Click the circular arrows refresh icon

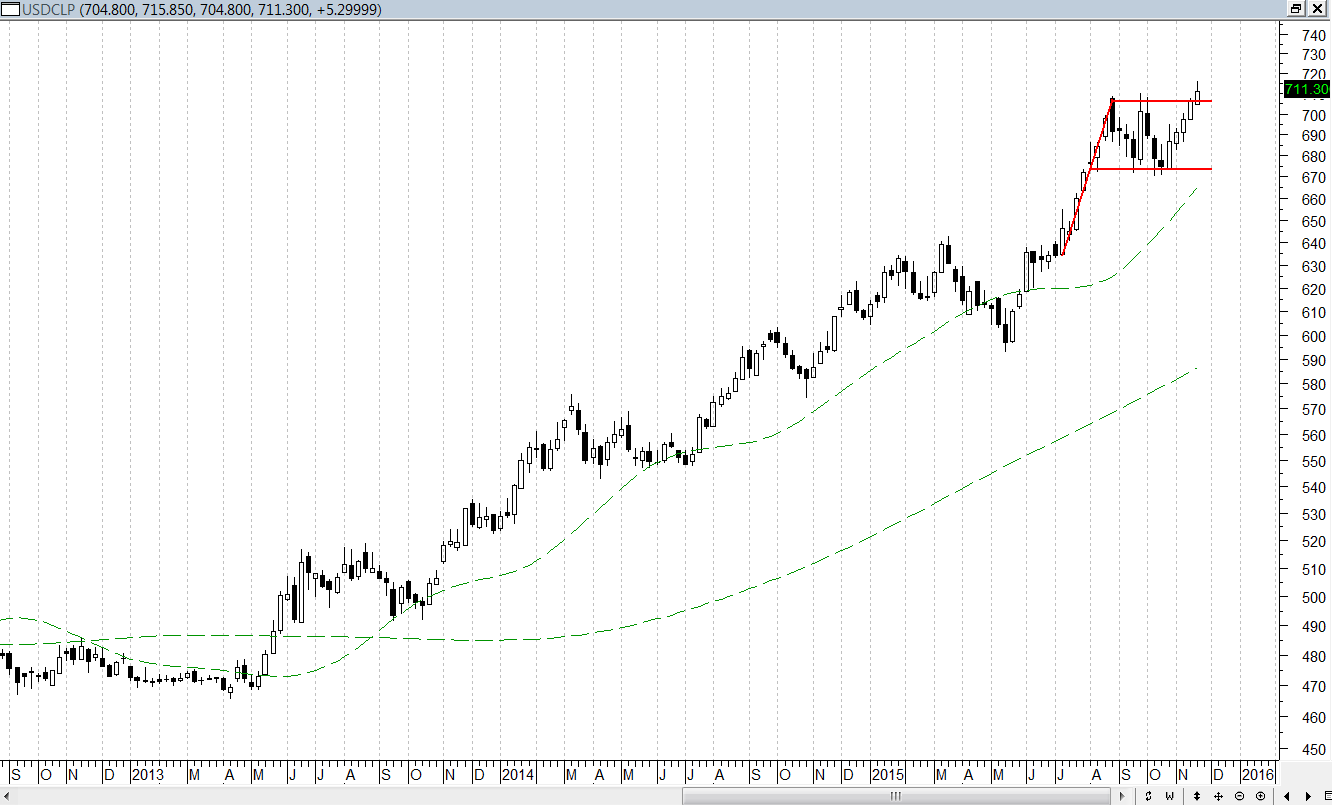1148,796
